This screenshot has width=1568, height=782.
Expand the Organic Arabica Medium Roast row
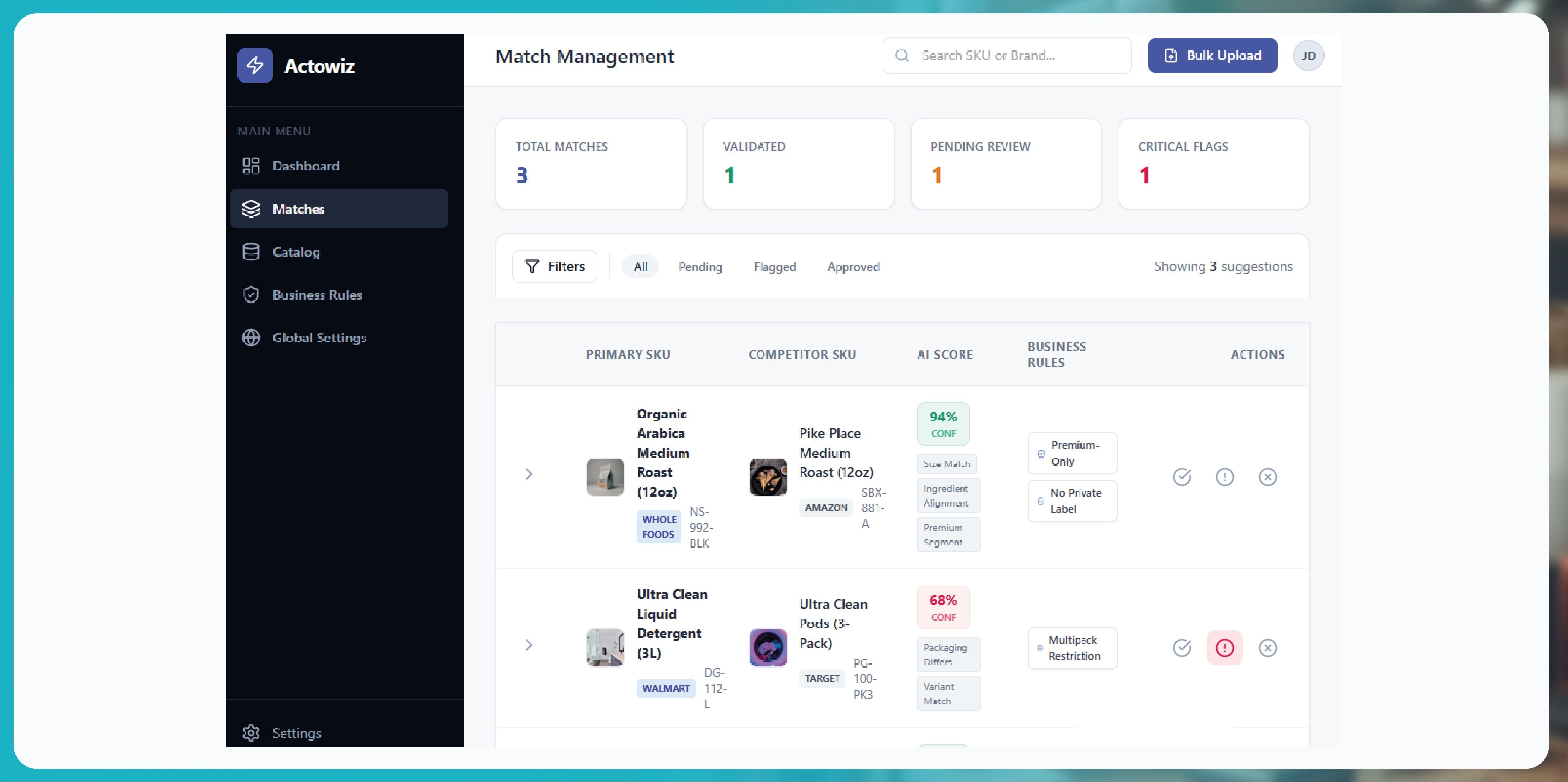(529, 475)
